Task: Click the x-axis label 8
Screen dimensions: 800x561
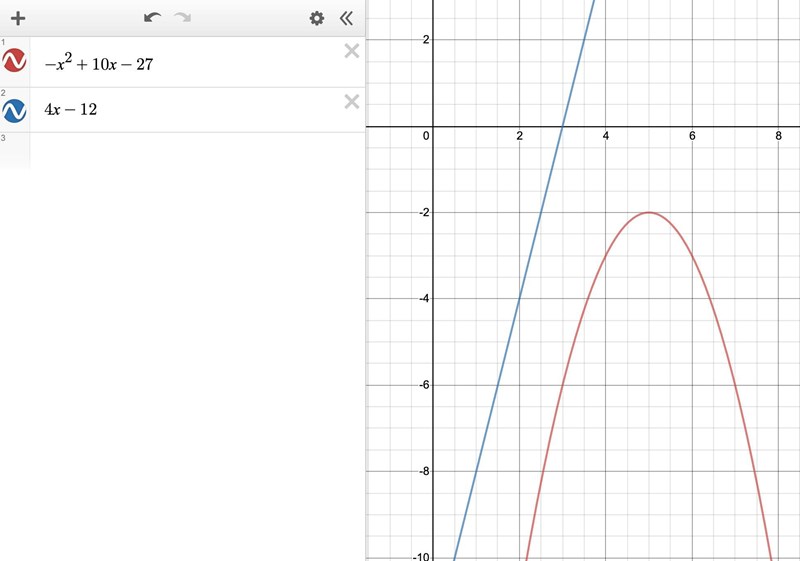Action: click(x=779, y=137)
